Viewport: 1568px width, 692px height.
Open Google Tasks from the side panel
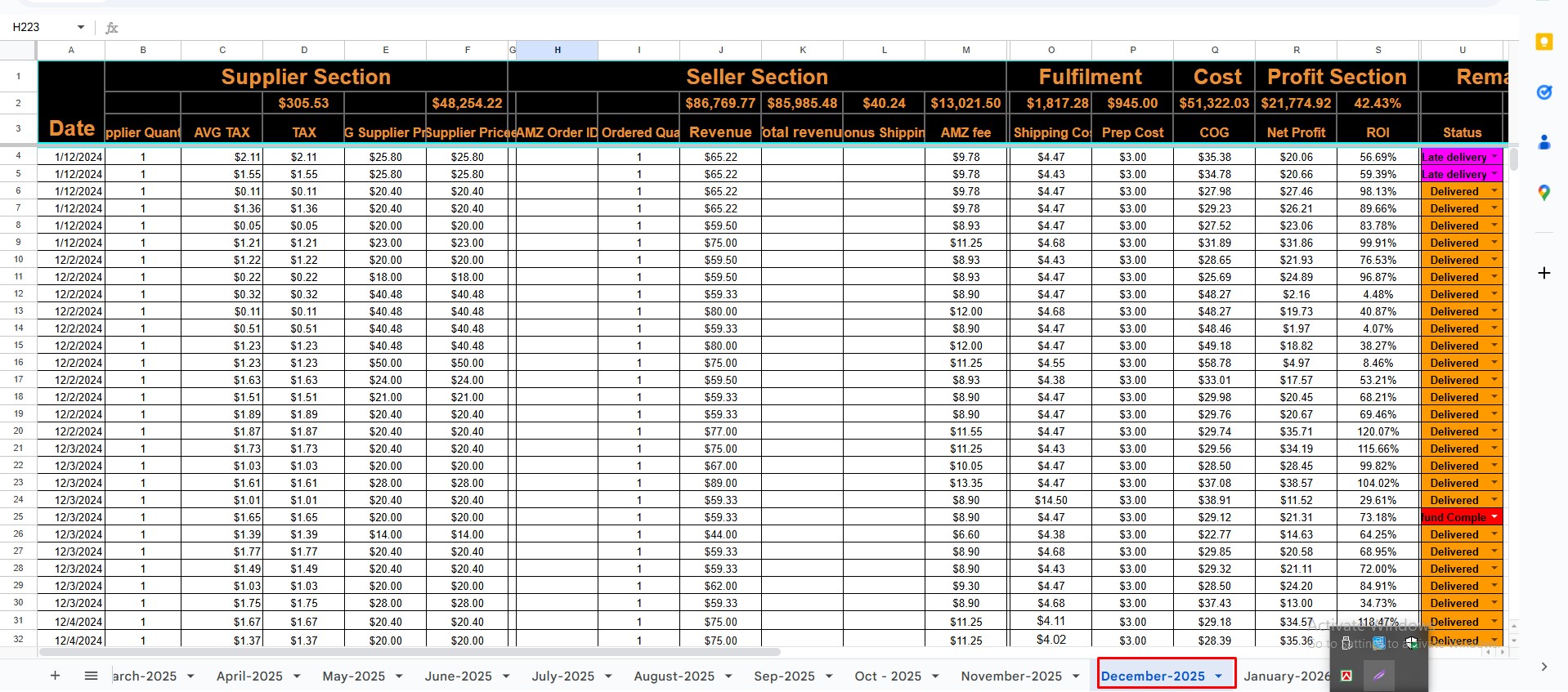point(1543,92)
